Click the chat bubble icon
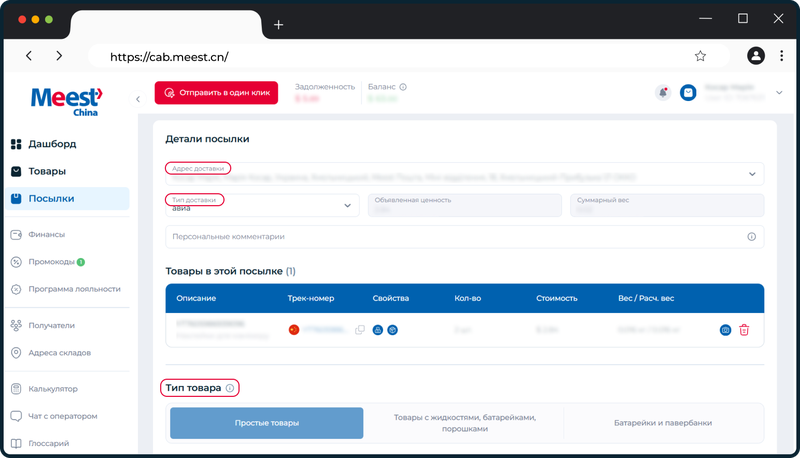 (x=16, y=416)
